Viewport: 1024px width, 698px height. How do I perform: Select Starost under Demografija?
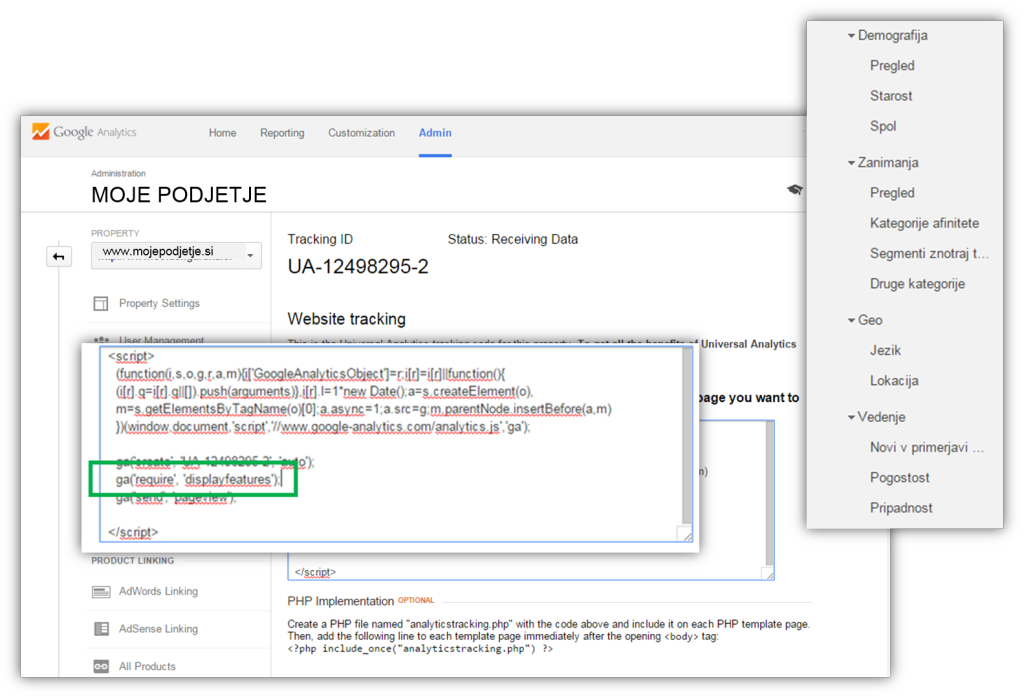(891, 96)
